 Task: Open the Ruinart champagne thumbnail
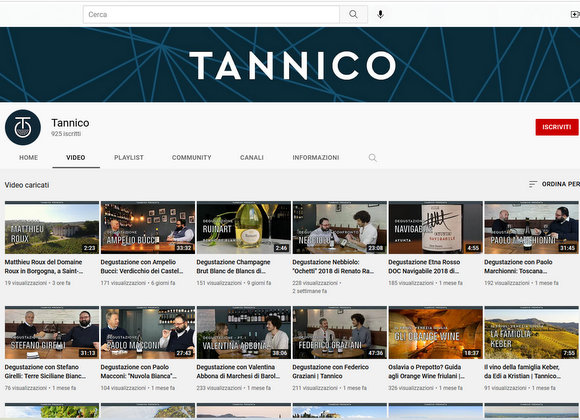pyautogui.click(x=244, y=228)
